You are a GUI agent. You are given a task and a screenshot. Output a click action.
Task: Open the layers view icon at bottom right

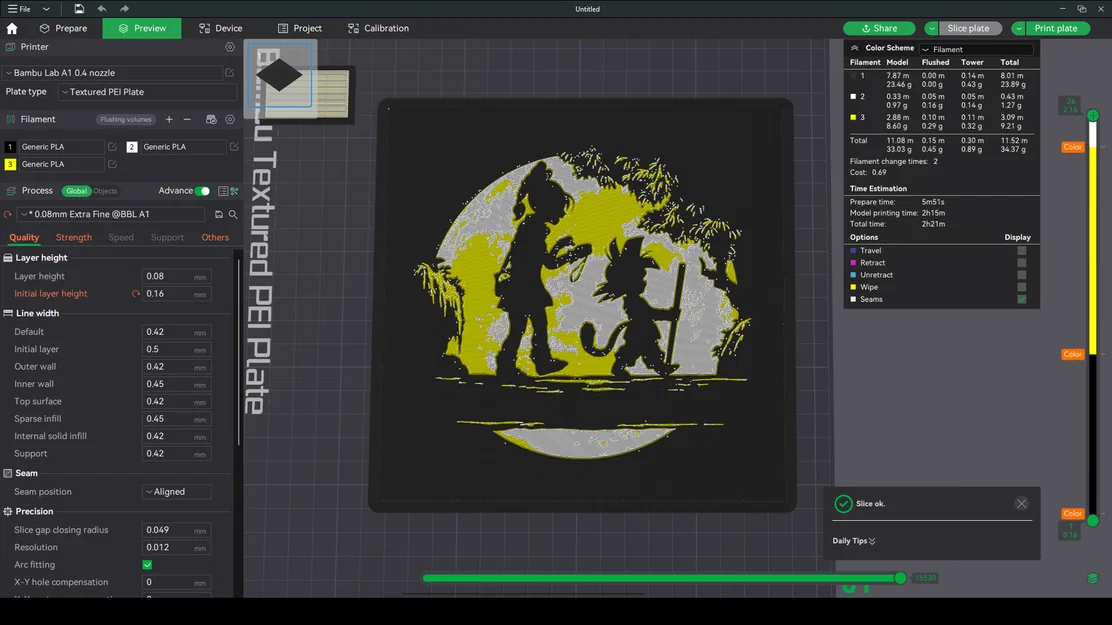(1093, 578)
